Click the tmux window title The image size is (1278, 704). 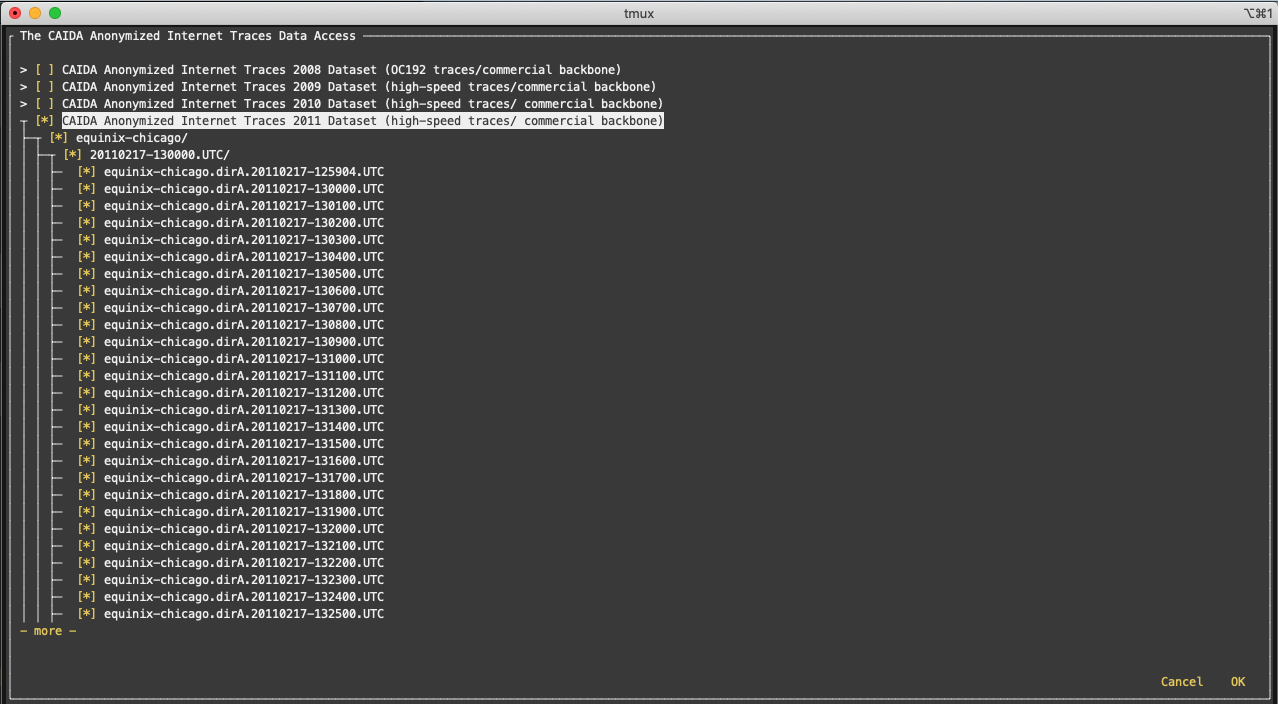[638, 13]
